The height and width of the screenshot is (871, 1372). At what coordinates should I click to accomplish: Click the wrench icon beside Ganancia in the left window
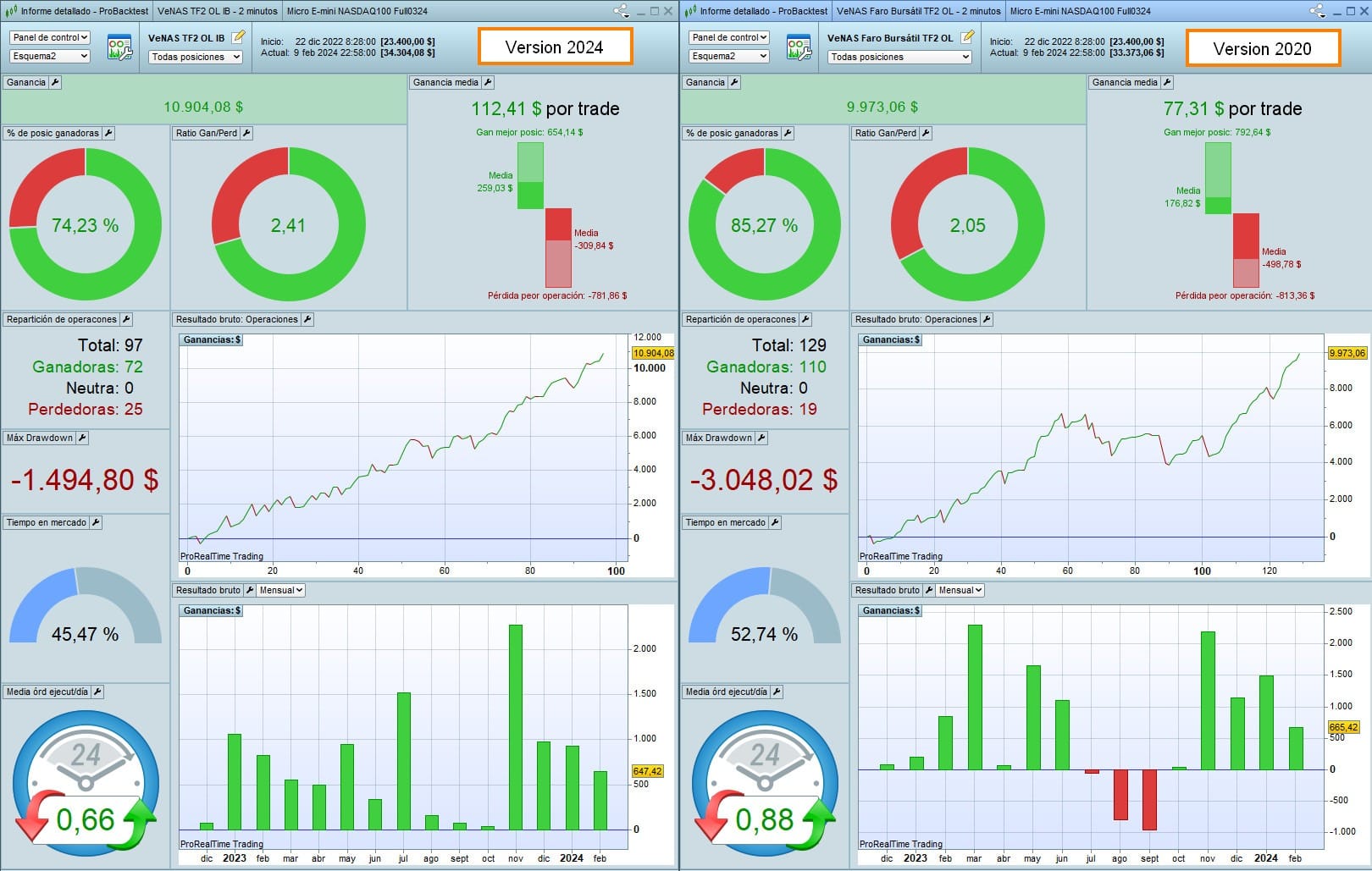(55, 82)
